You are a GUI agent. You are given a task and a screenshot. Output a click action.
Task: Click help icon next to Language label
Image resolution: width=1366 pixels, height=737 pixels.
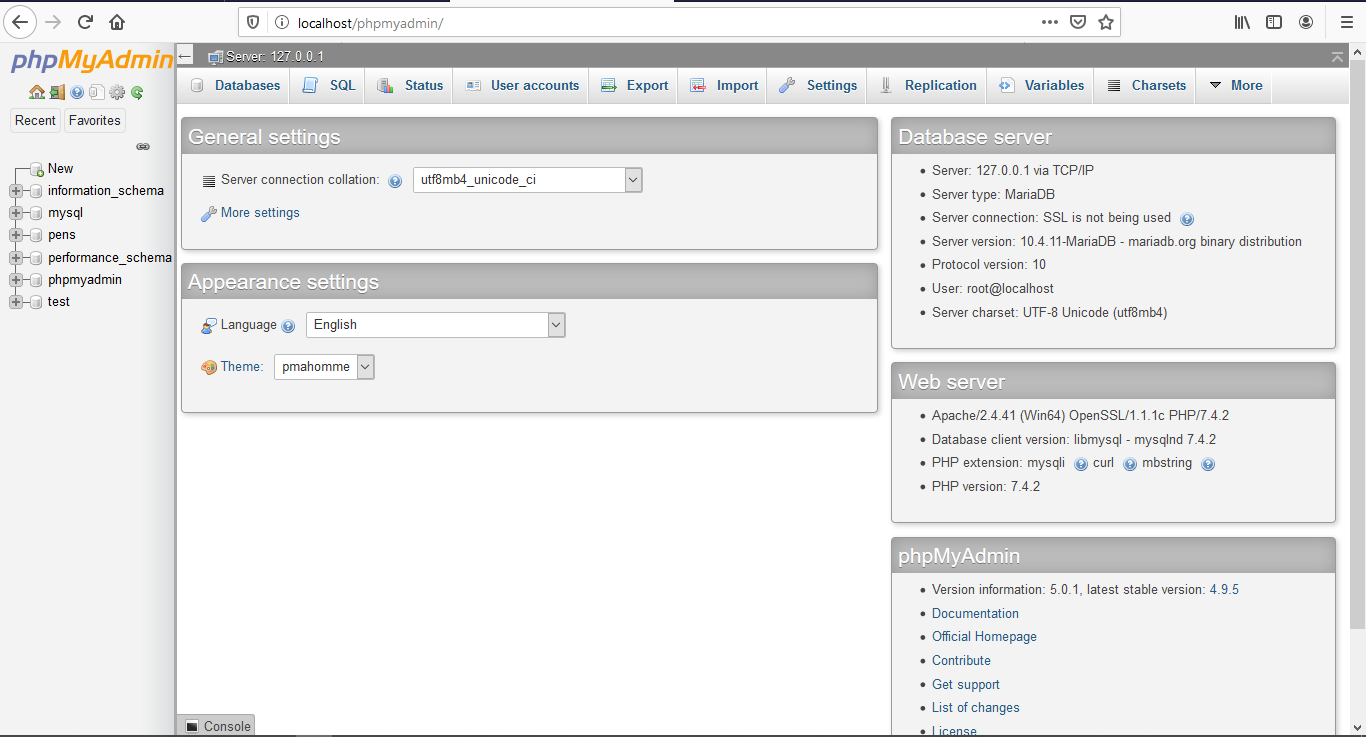pos(288,326)
